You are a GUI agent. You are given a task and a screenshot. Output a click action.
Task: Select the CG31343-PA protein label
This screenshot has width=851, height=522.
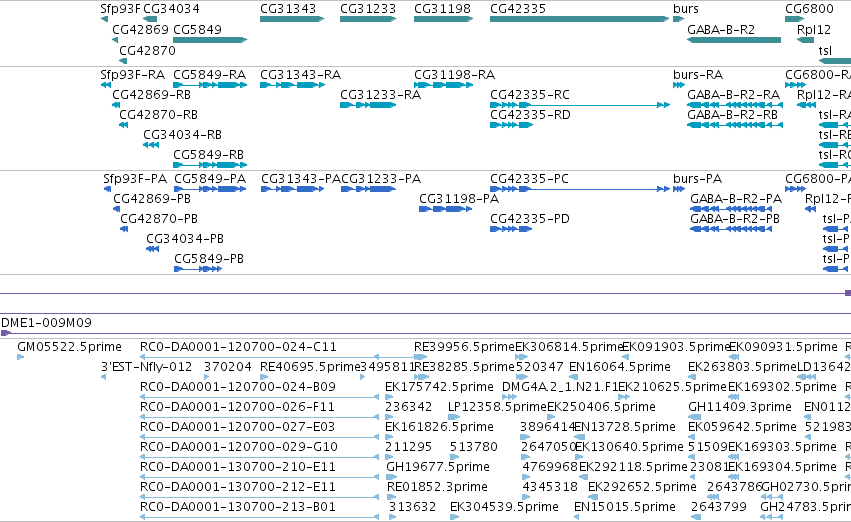300,179
